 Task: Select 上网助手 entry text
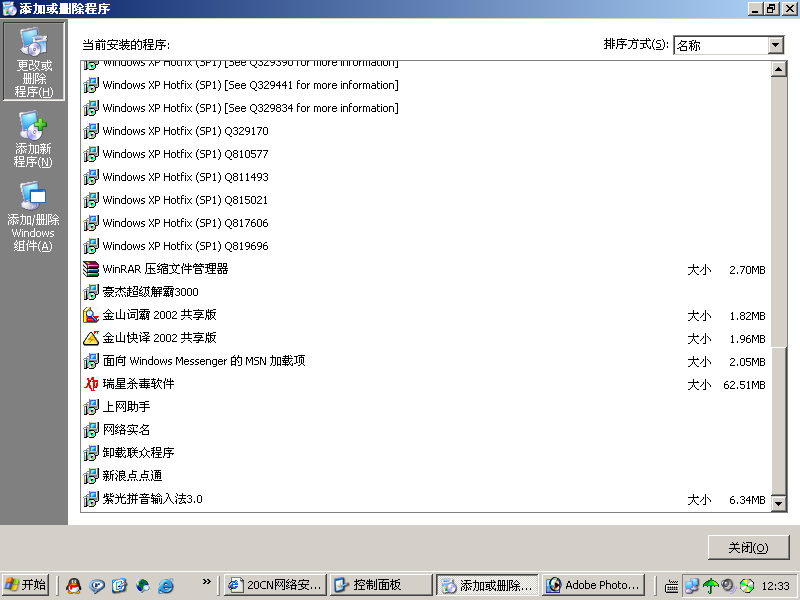[127, 407]
